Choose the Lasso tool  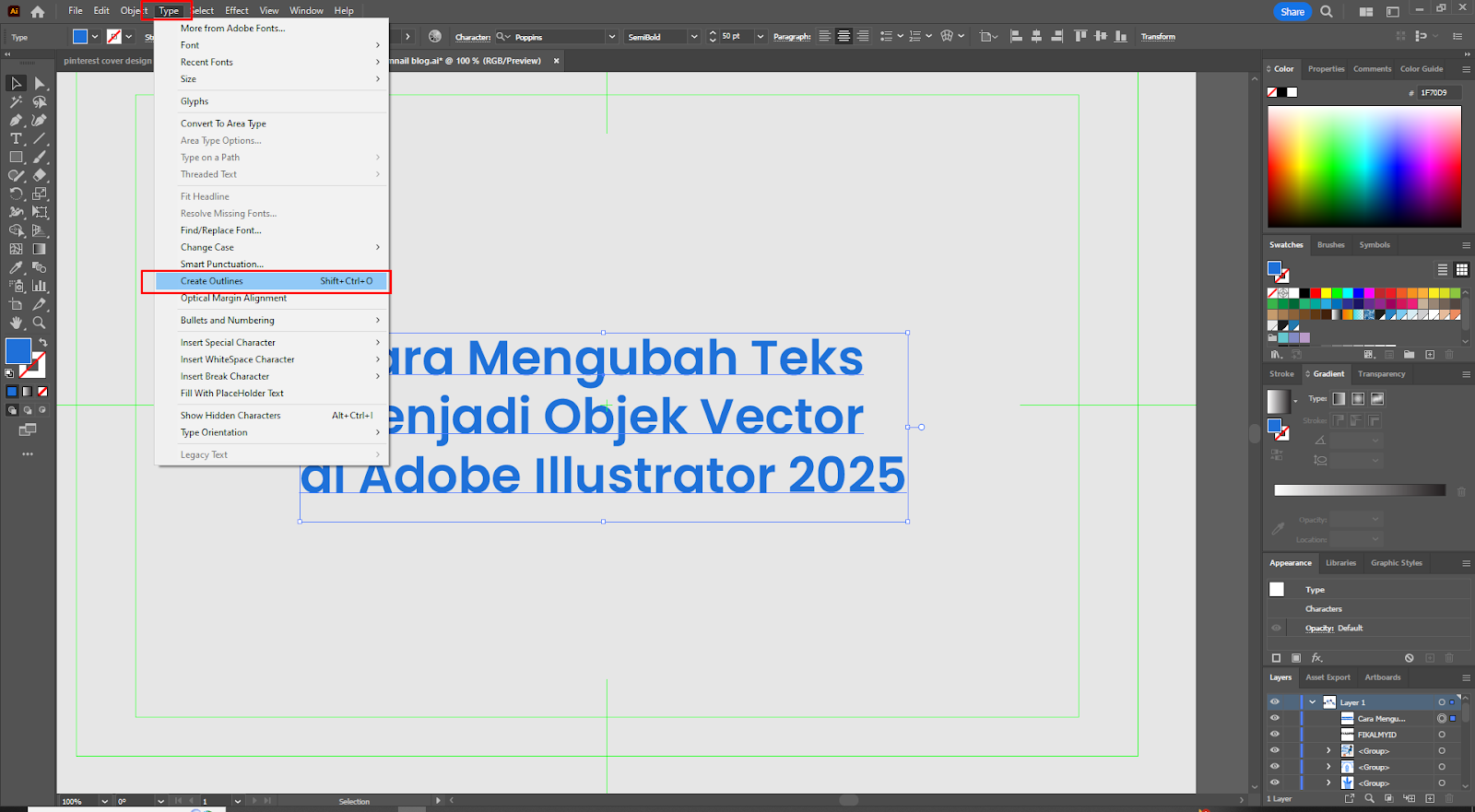point(40,101)
